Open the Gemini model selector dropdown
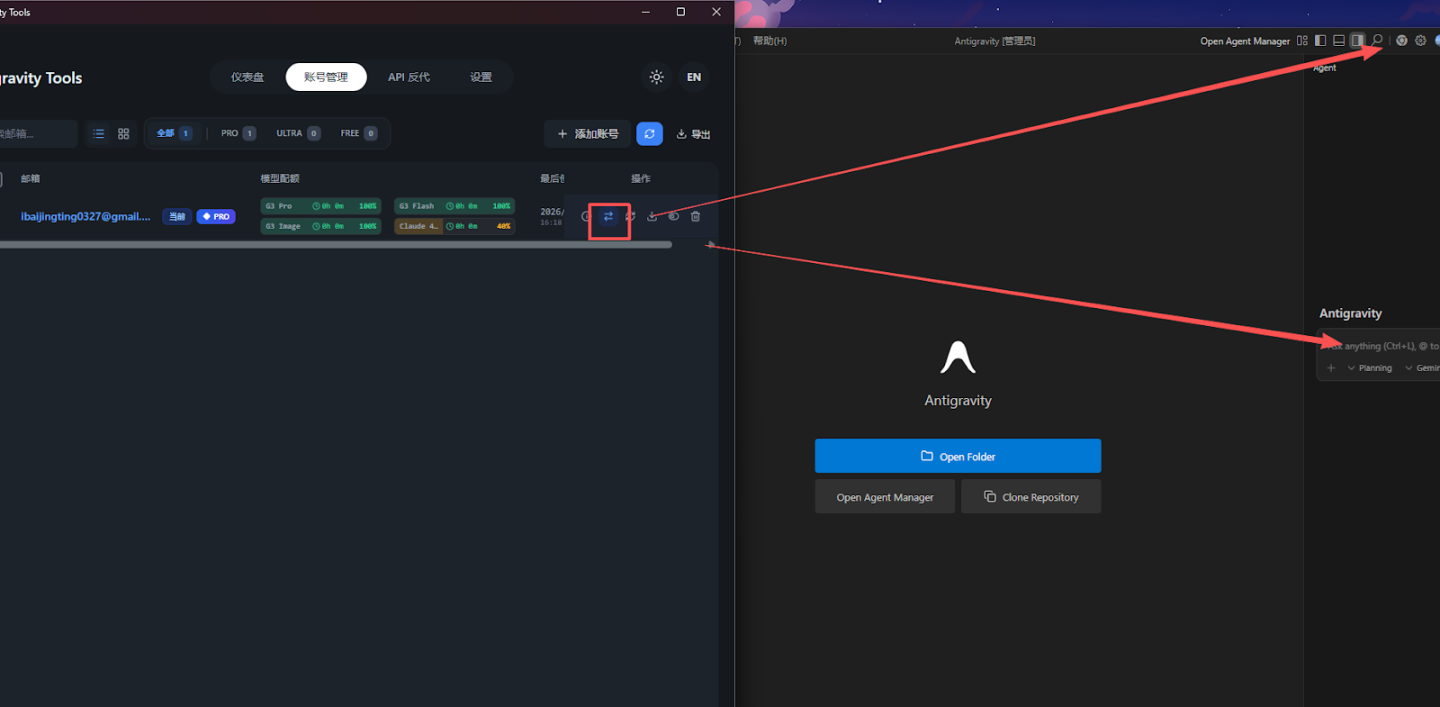The width and height of the screenshot is (1440, 707). (1428, 367)
